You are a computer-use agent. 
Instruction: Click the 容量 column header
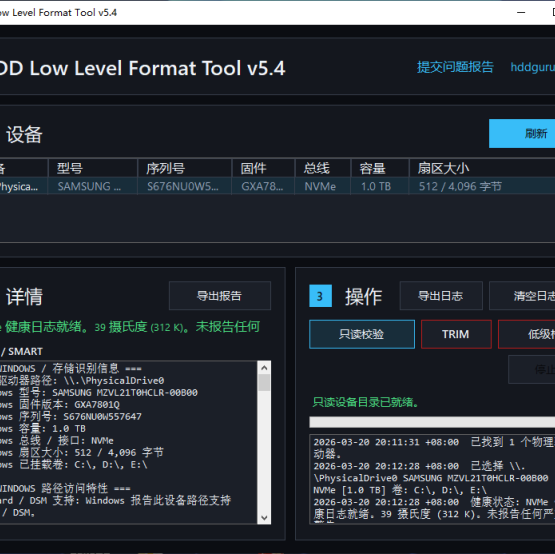pos(380,168)
